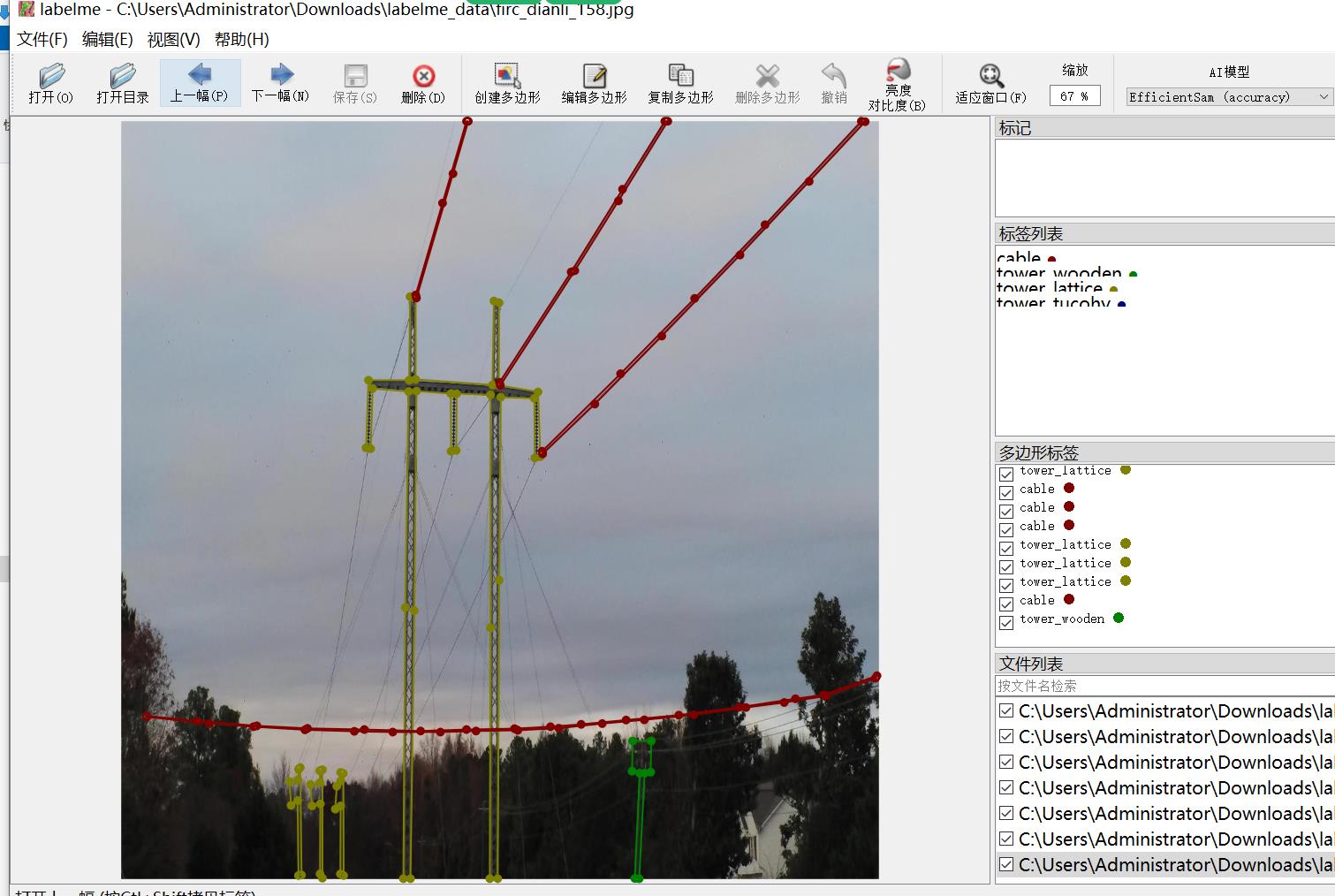Open the File menu
Screen dimensions: 1335x896
coord(42,40)
